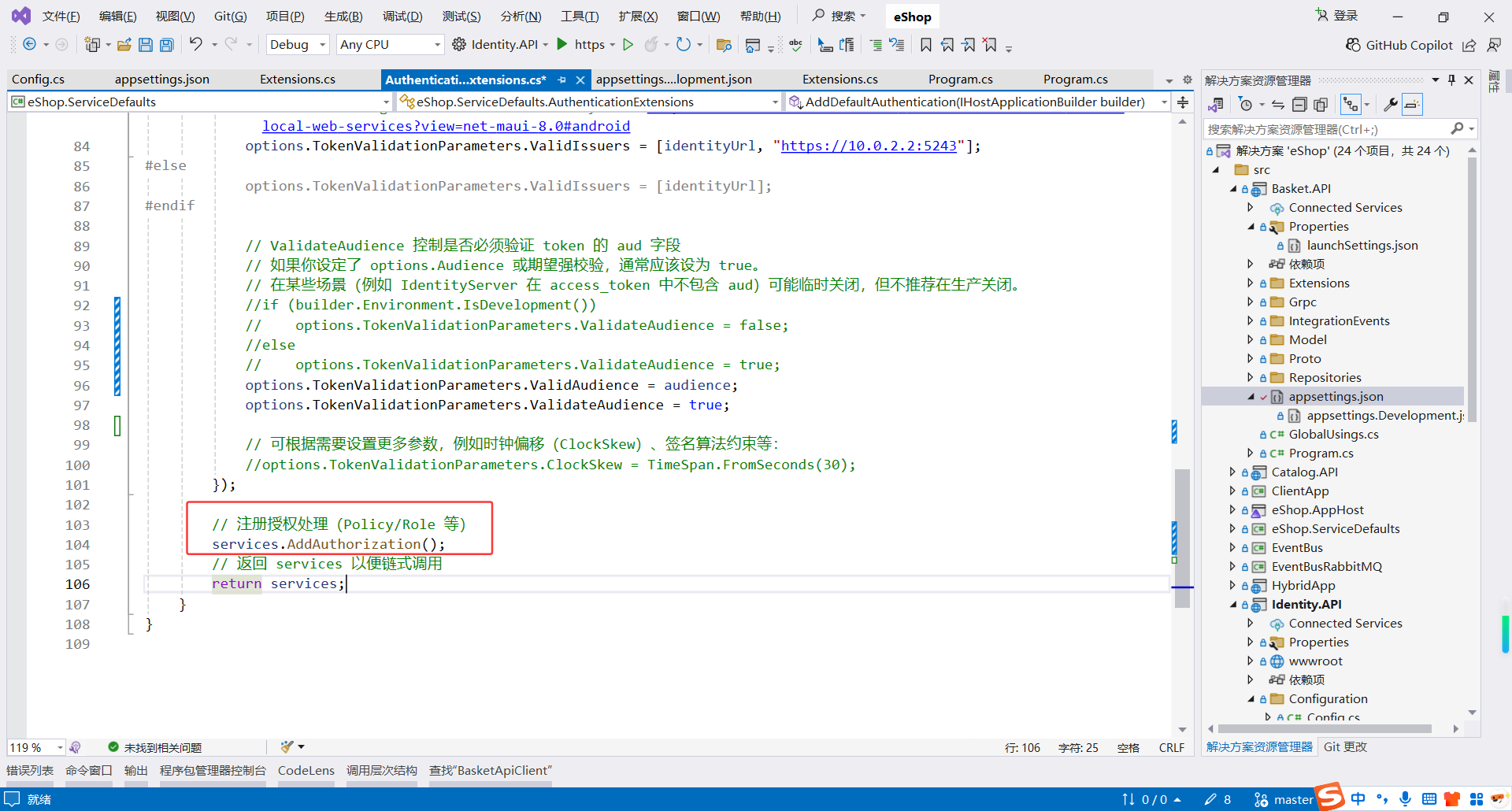Click the refresh/restart debugging icon
Image resolution: width=1512 pixels, height=811 pixels.
(x=684, y=44)
